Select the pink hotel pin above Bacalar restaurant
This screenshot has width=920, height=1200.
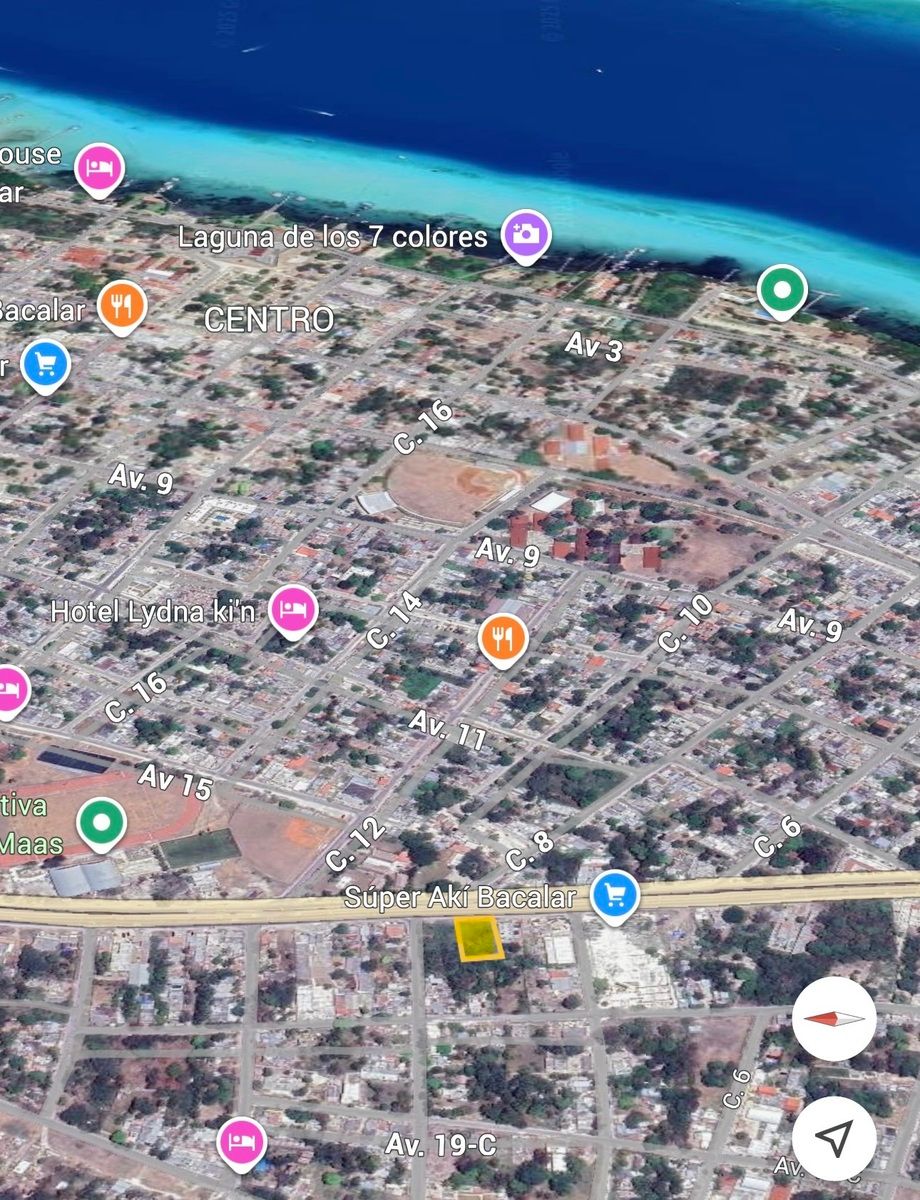[x=99, y=167]
